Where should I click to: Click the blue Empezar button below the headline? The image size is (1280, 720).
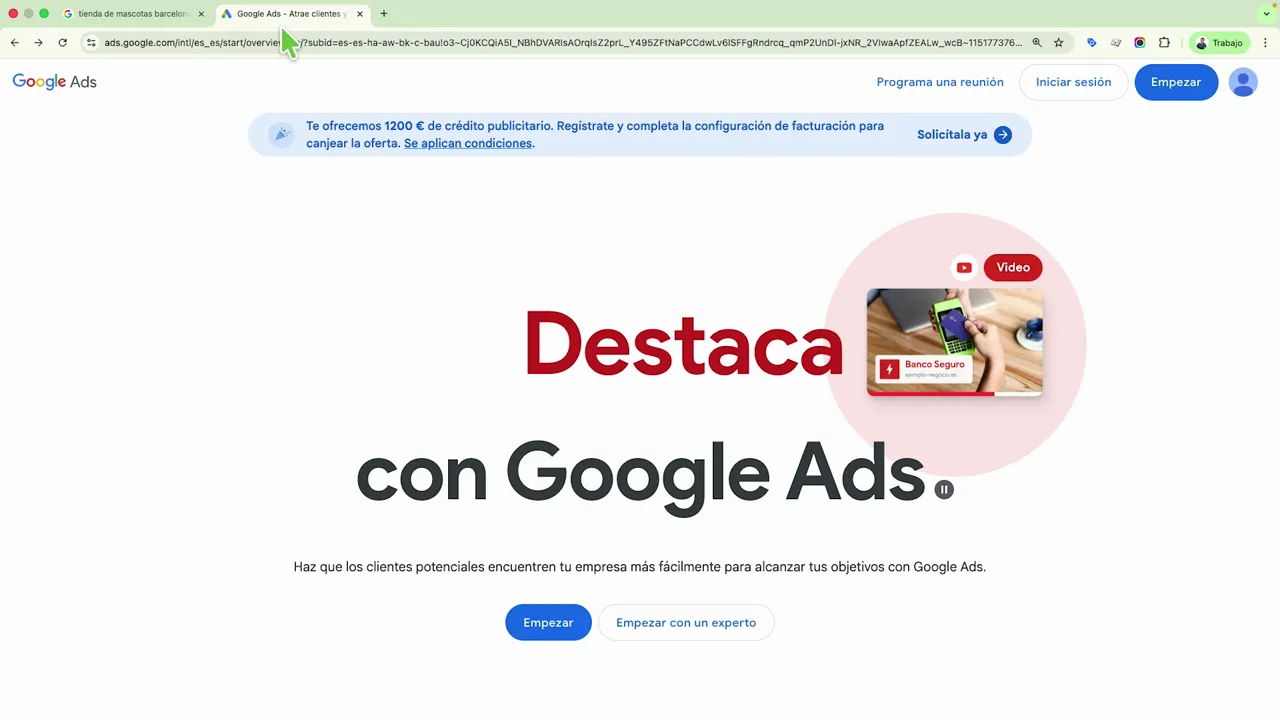tap(548, 622)
